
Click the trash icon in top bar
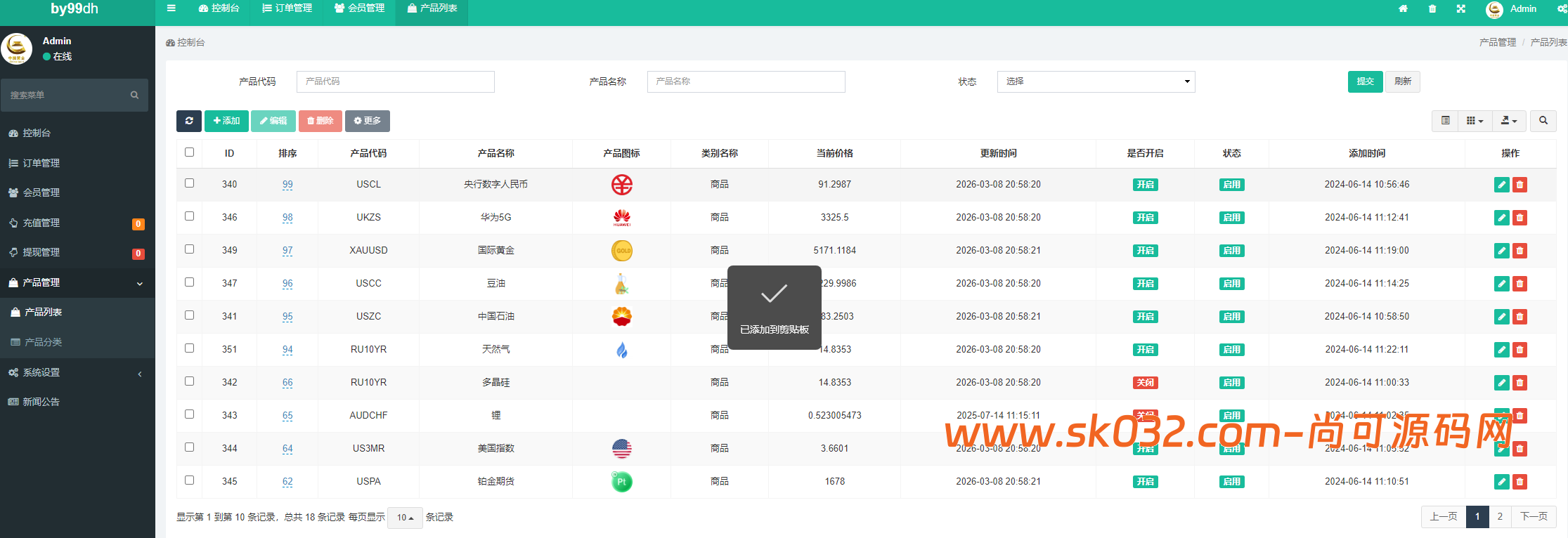(x=1432, y=9)
